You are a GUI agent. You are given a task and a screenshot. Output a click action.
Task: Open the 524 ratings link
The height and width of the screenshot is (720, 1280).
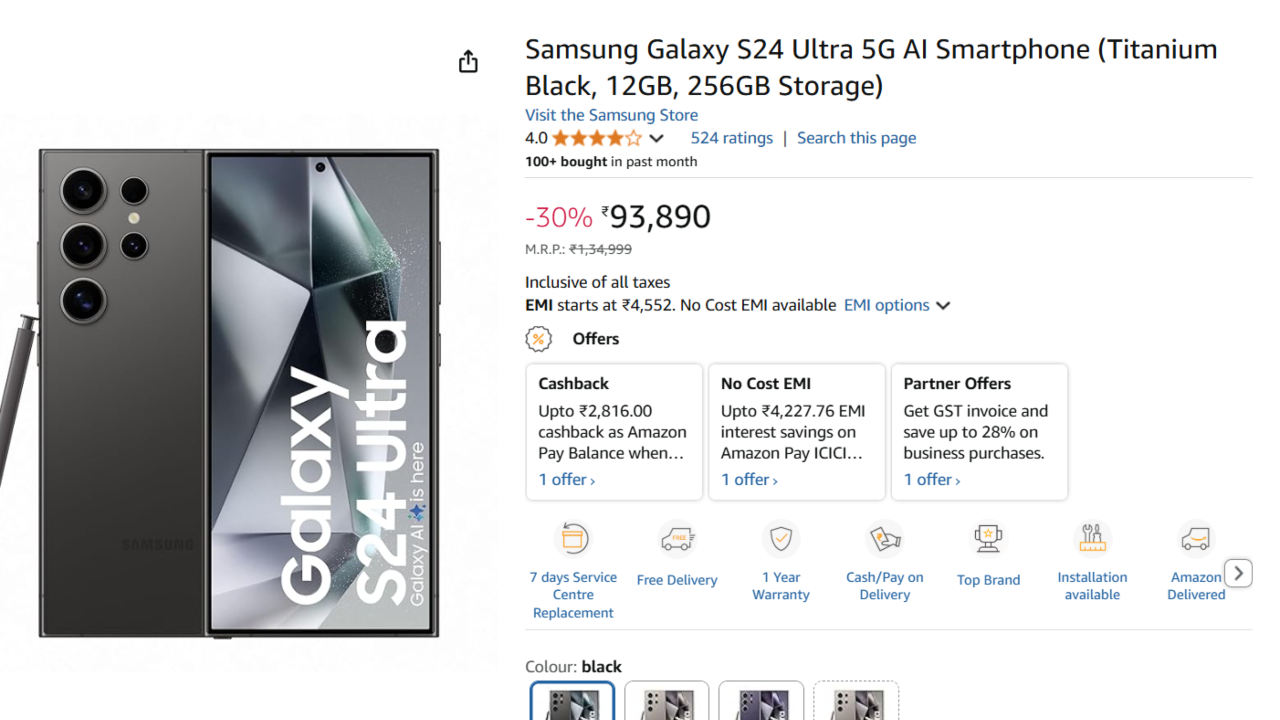point(731,138)
